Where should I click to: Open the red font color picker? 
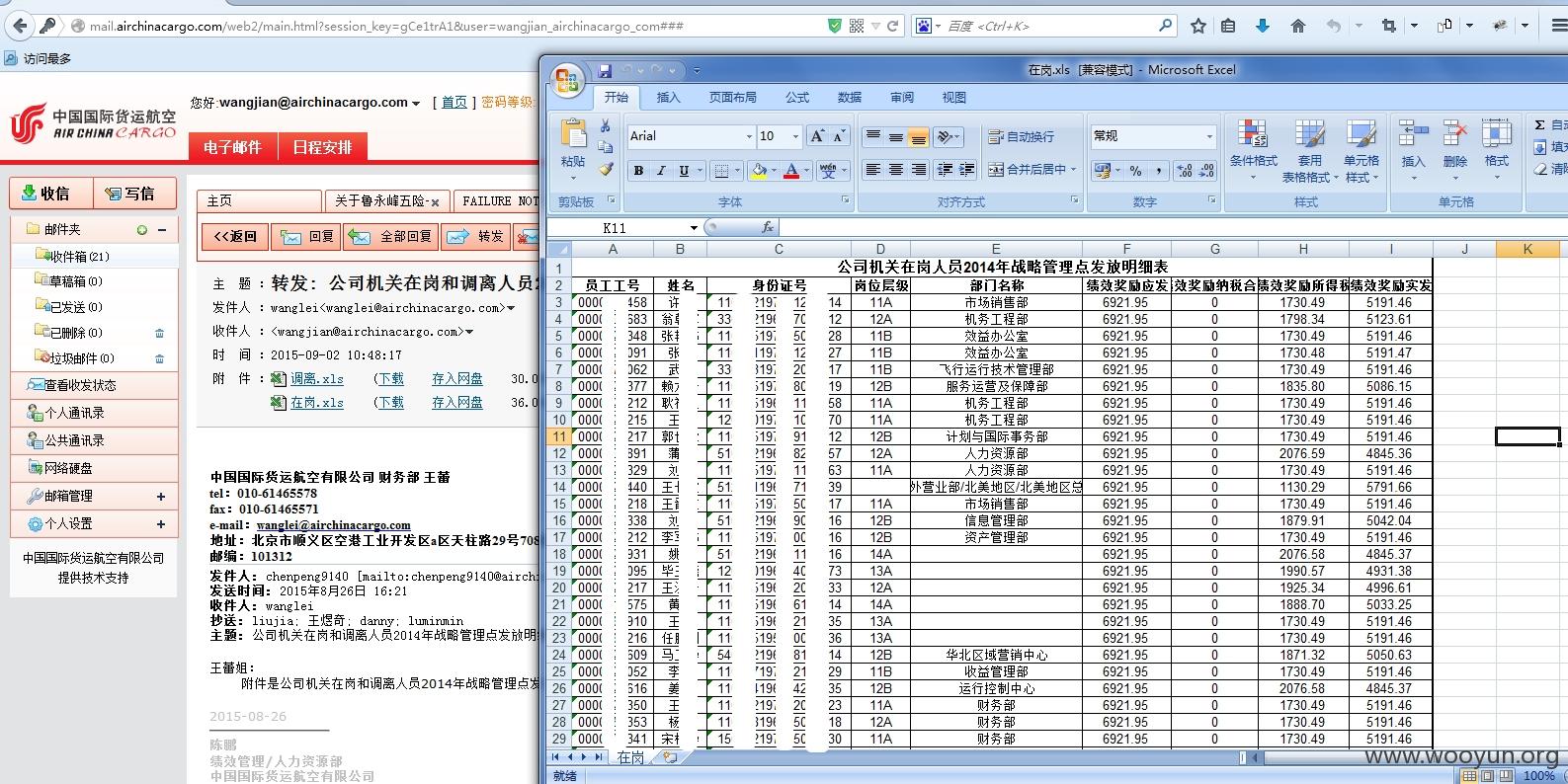tap(790, 171)
